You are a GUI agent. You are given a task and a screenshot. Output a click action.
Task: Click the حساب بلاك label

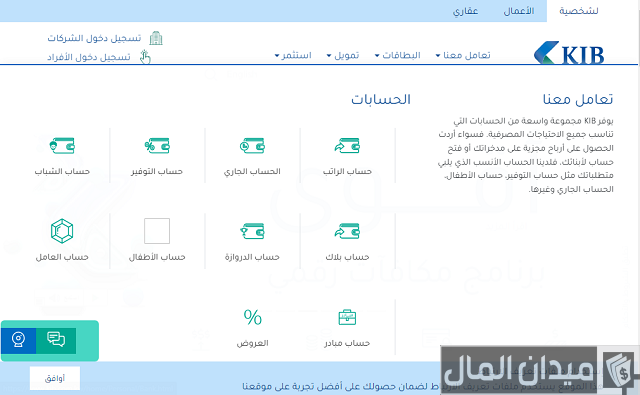click(347, 257)
